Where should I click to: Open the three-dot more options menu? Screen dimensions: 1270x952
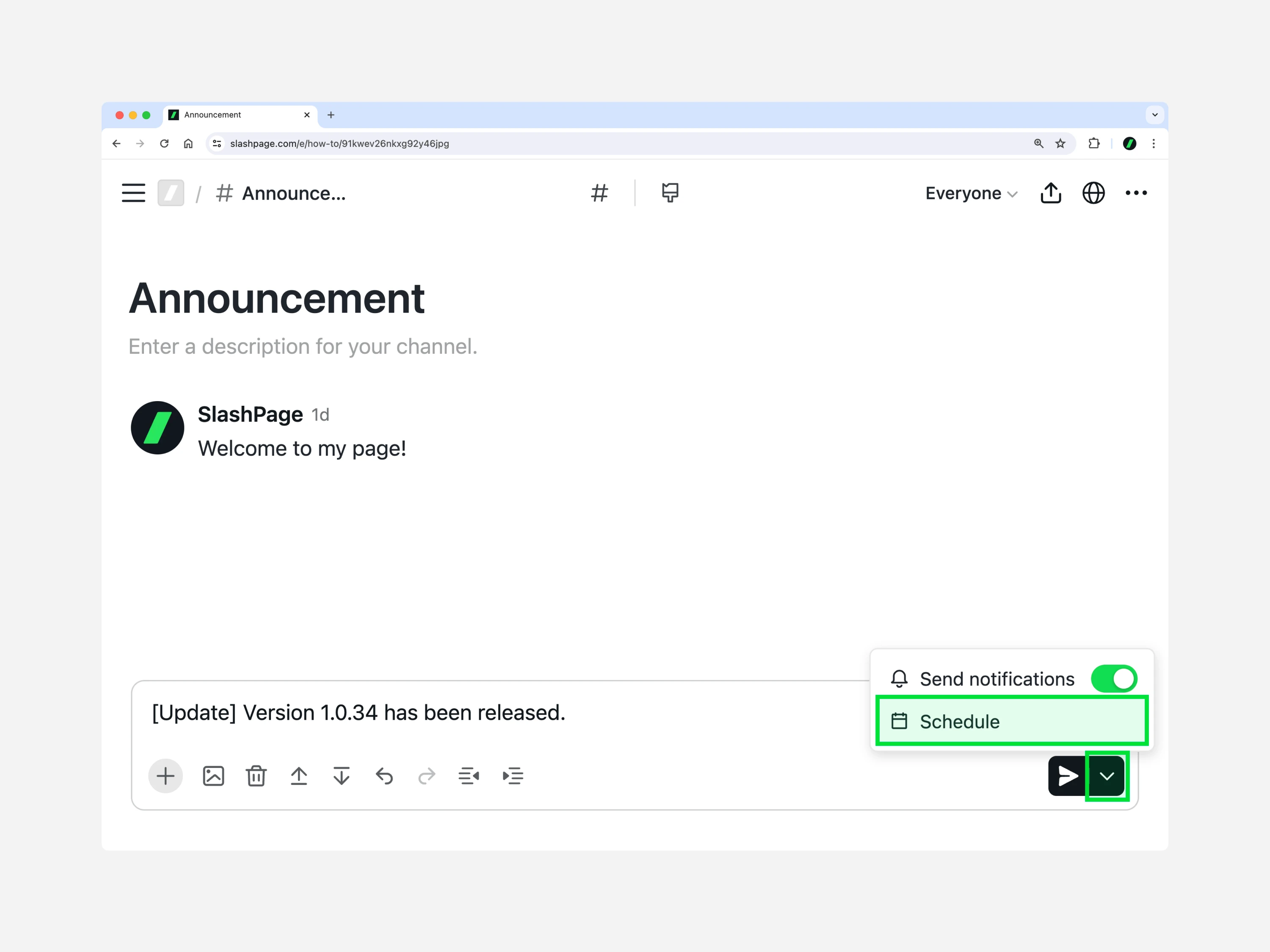click(1136, 193)
